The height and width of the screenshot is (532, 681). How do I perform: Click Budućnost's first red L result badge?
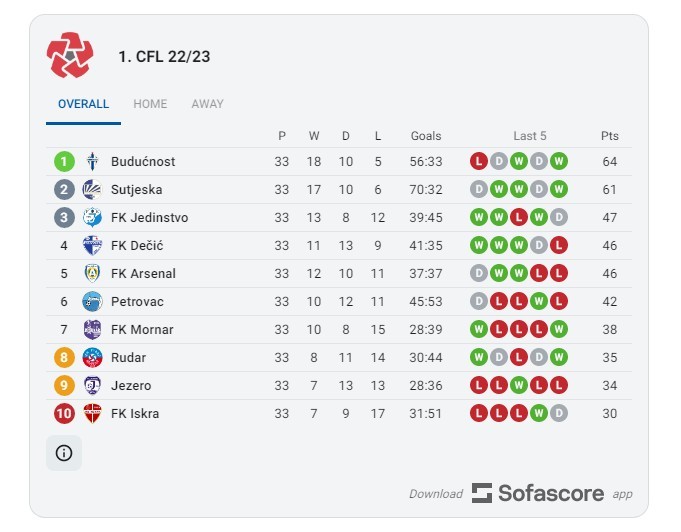click(x=479, y=162)
